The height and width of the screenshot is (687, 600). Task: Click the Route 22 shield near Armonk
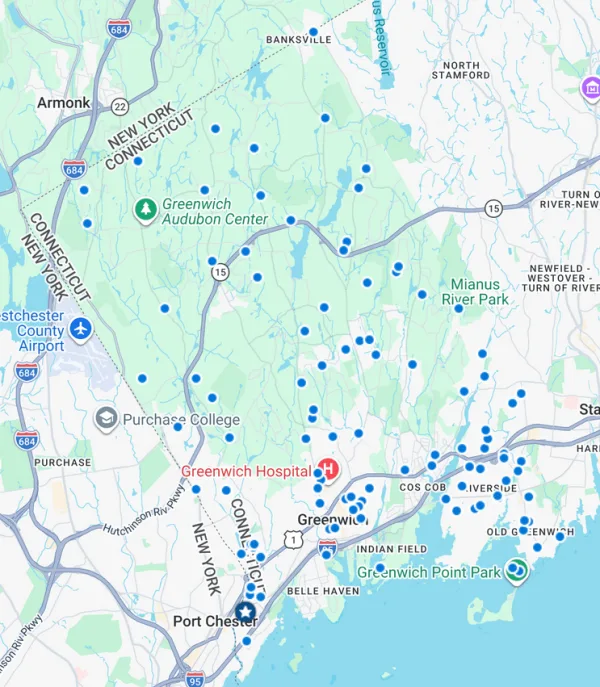(x=120, y=107)
